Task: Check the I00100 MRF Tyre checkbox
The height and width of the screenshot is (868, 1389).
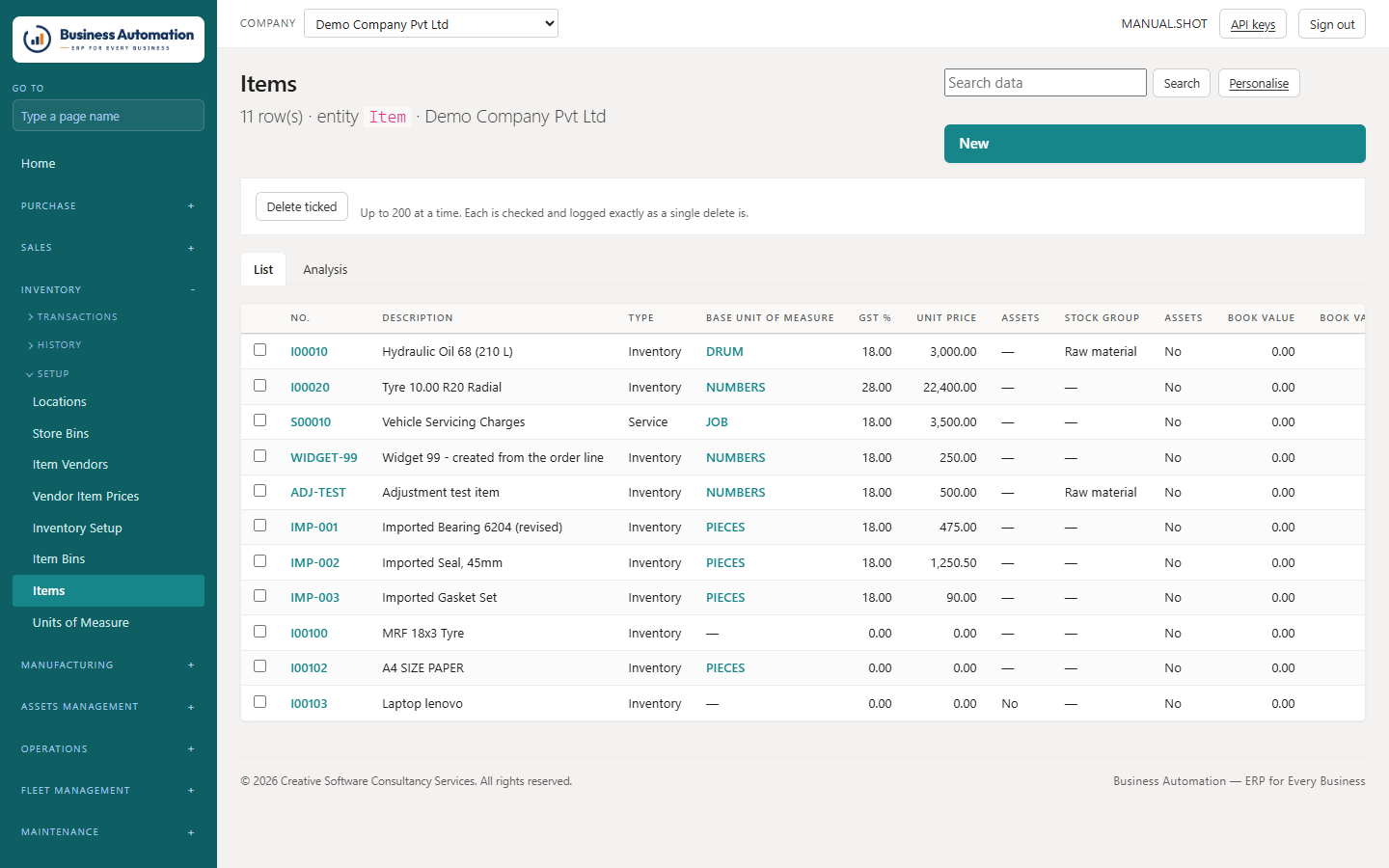Action: pos(259,631)
